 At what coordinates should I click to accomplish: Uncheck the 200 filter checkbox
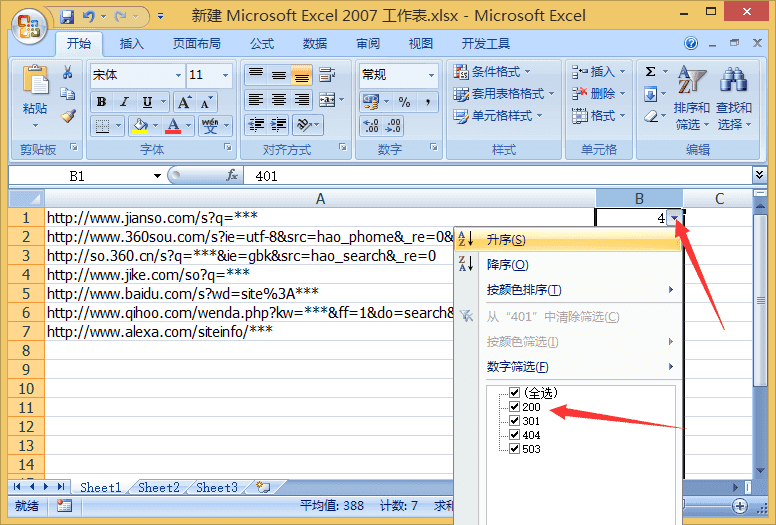(x=515, y=407)
